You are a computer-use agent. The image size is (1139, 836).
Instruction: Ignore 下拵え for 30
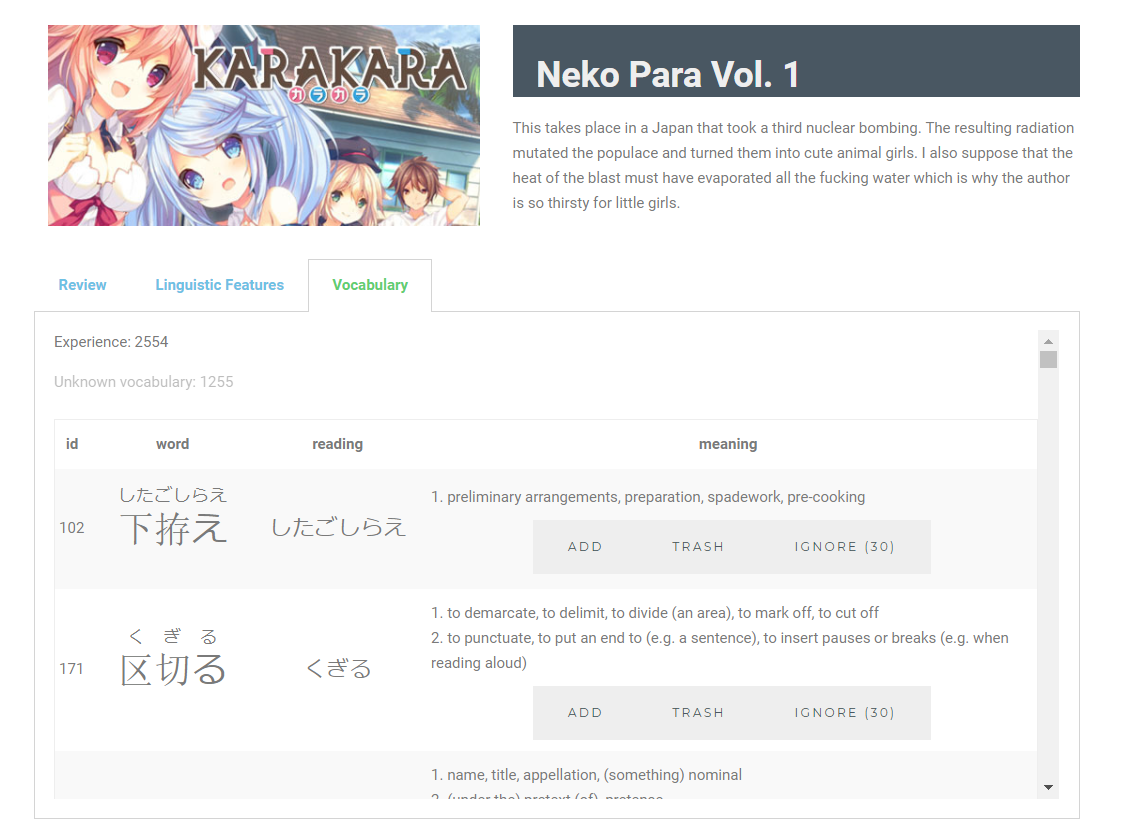[x=844, y=547]
